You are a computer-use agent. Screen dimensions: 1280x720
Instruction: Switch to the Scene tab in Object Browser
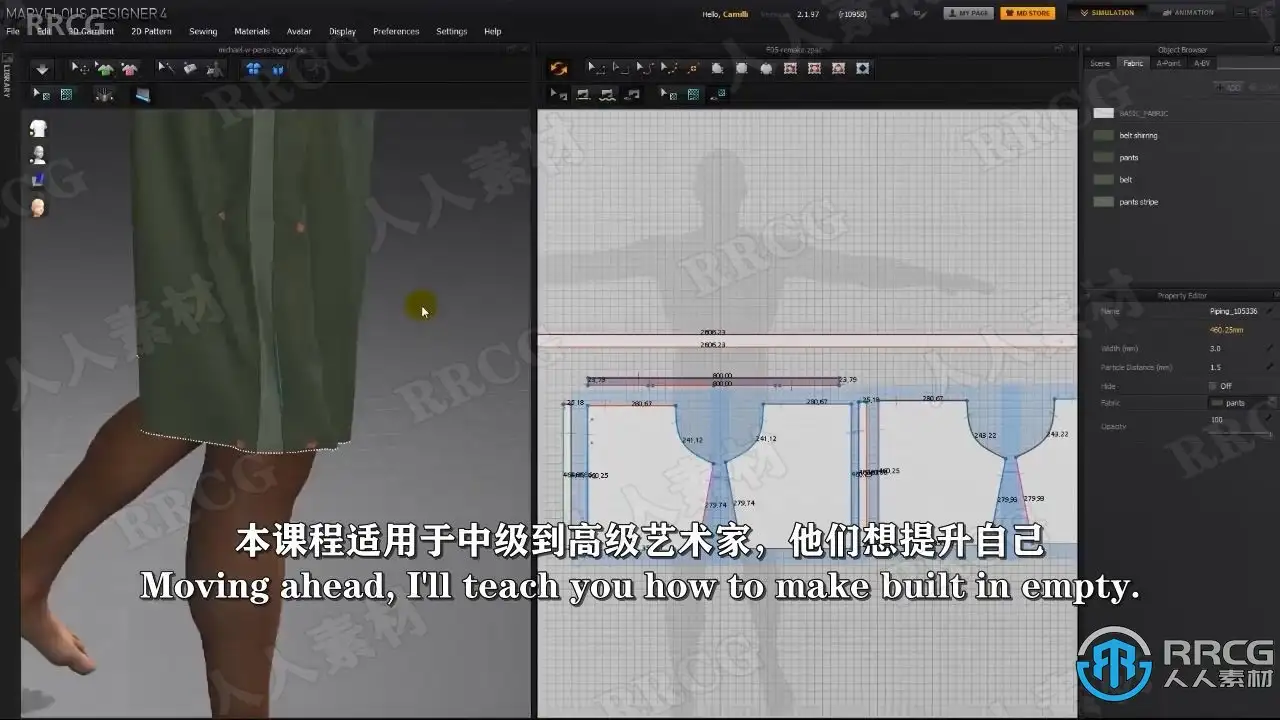[1100, 63]
